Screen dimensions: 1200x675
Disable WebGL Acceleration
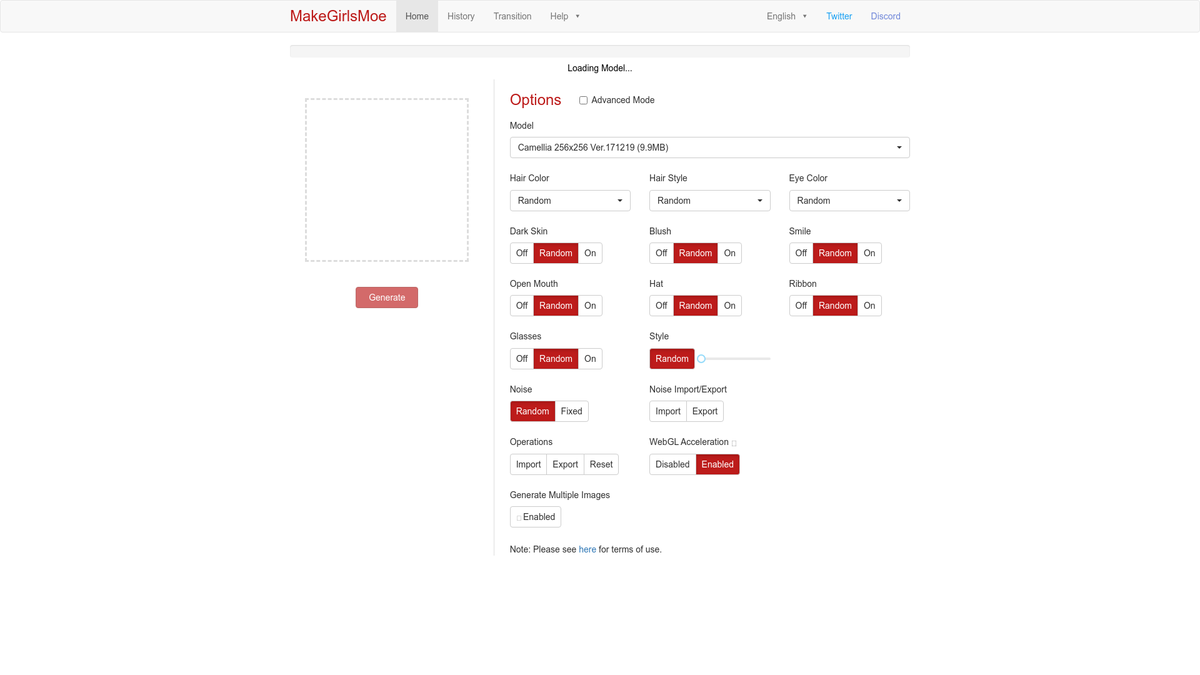[x=672, y=464]
